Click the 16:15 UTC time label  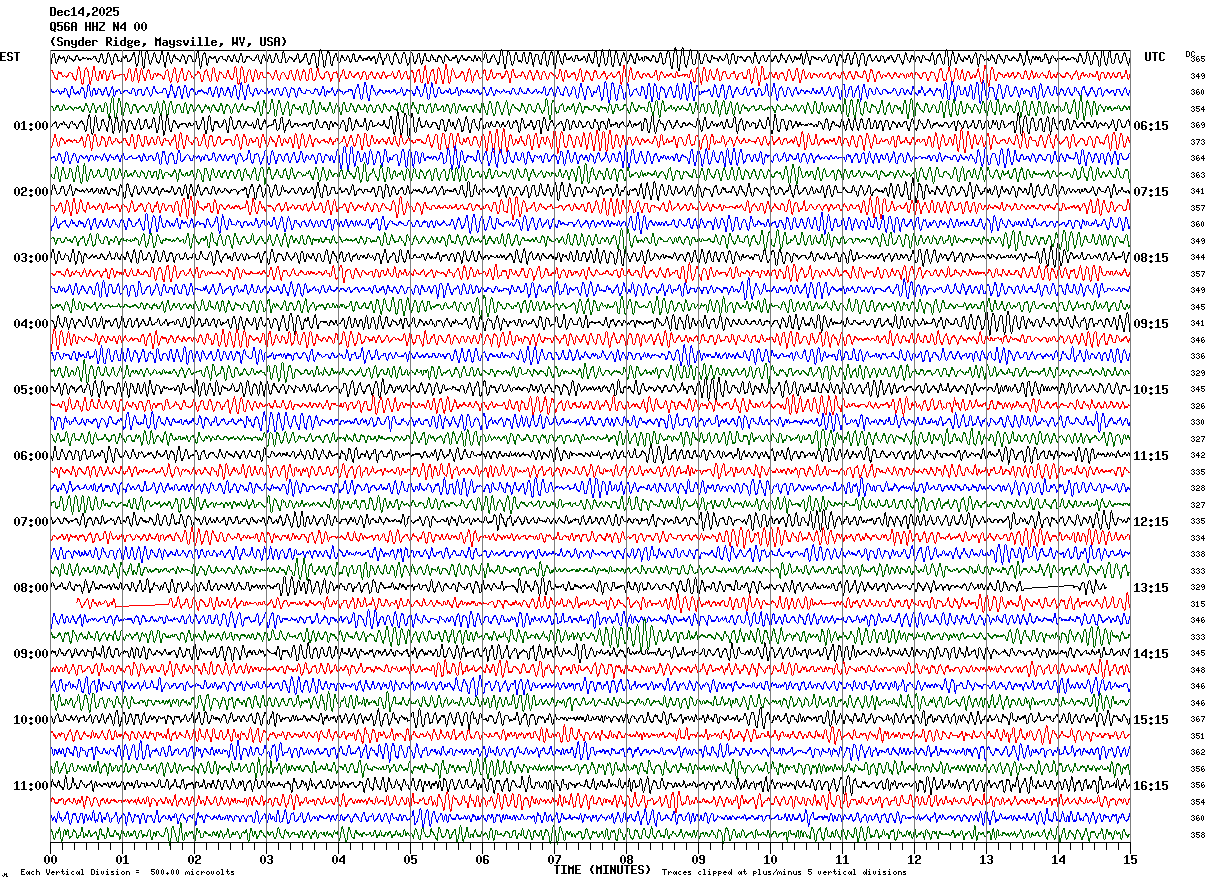1150,786
